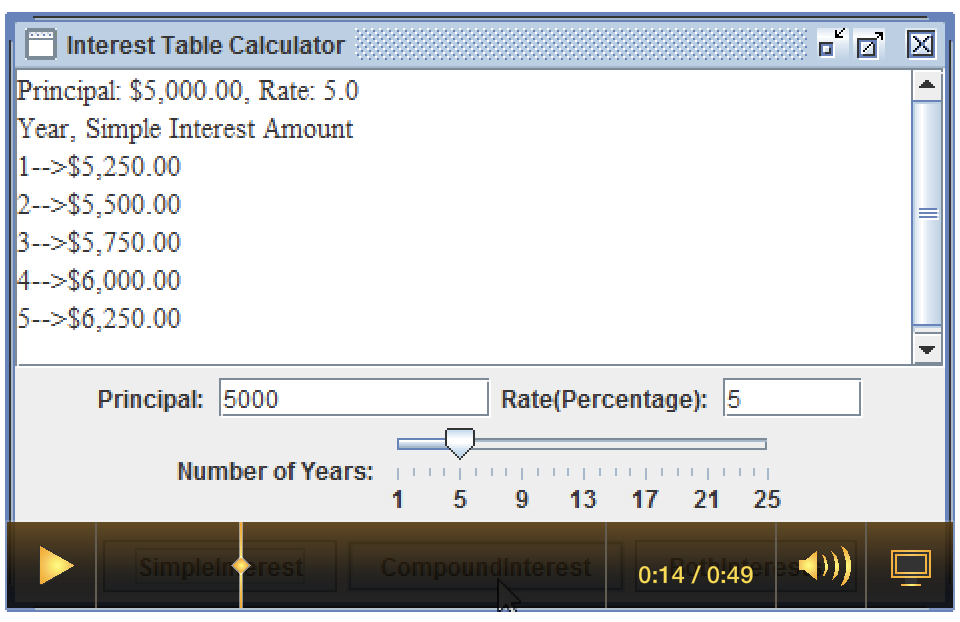Click the video timeline playhead marker
Viewport: 960px width, 622px height.
click(x=240, y=566)
